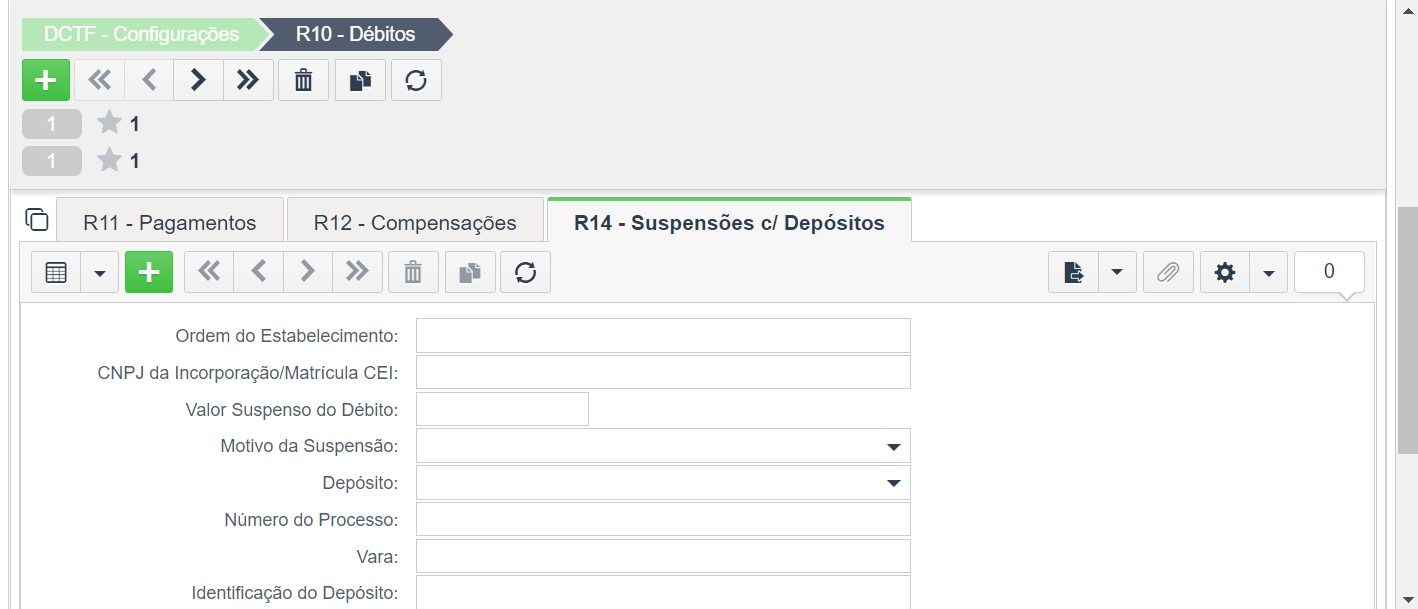Screen dimensions: 1418x609
Task: Switch to R11 - Pagamentos tab
Action: tap(170, 222)
